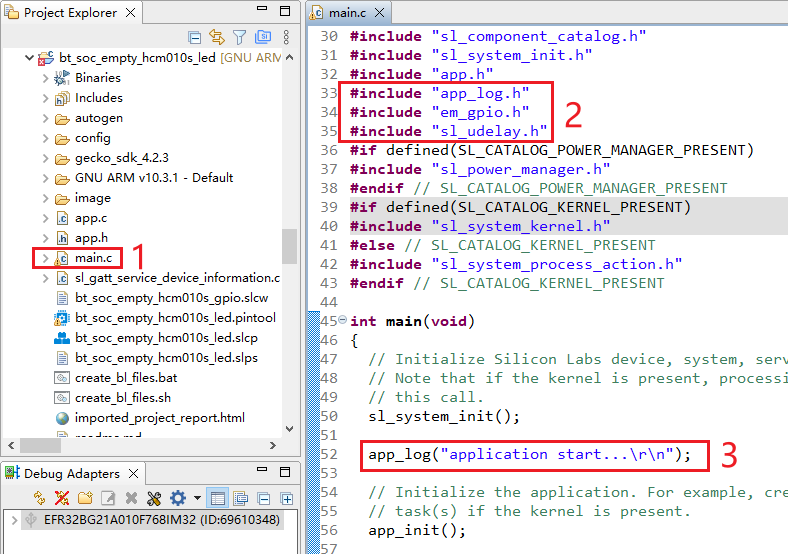
Task: Click disconnect adapter icon with red X
Action: 62,498
